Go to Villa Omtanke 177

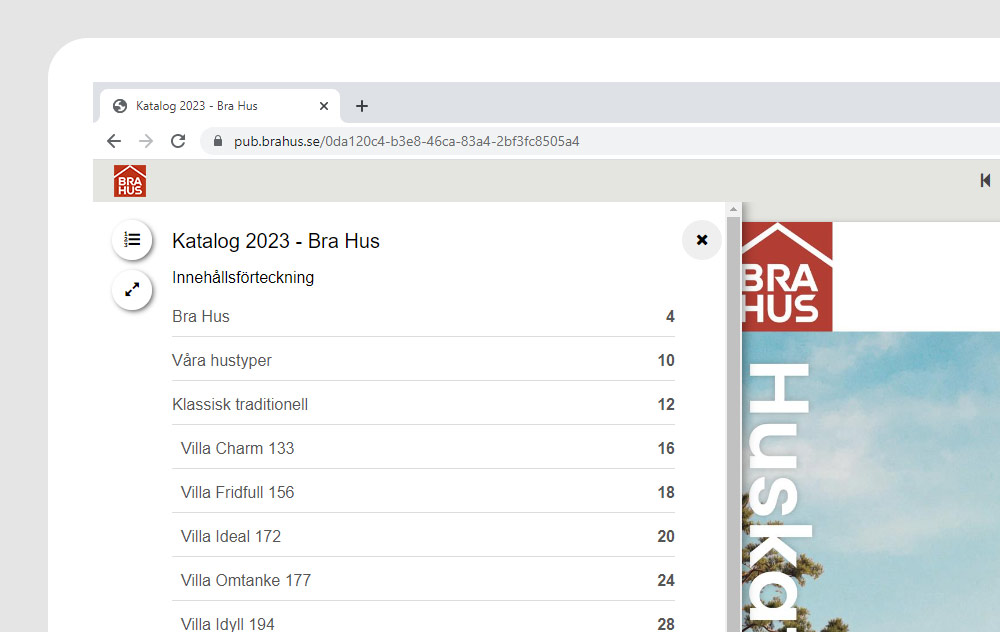click(423, 580)
